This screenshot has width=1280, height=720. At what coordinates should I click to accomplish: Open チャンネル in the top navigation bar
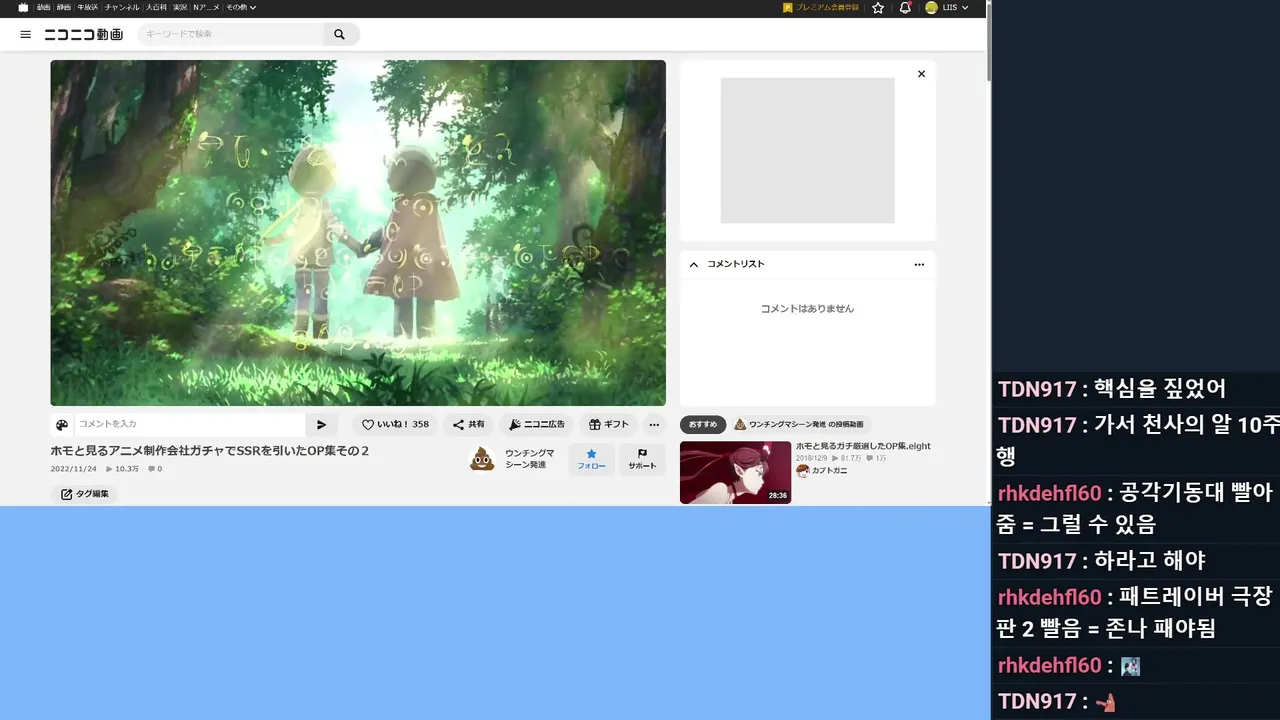click(x=122, y=7)
